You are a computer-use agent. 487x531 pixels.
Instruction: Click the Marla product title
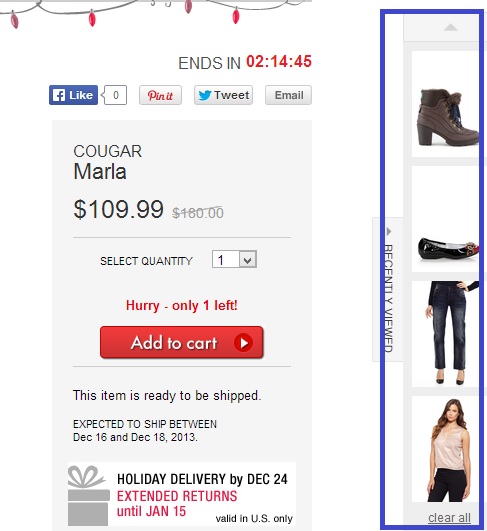pos(100,171)
